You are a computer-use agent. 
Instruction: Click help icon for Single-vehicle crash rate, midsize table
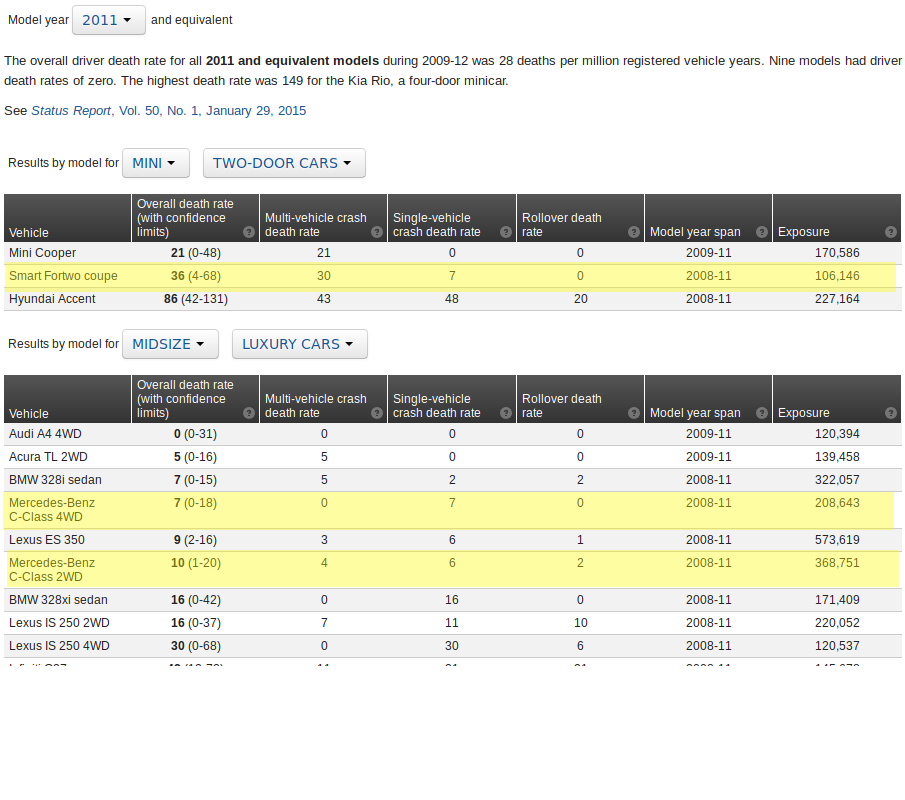pos(506,413)
